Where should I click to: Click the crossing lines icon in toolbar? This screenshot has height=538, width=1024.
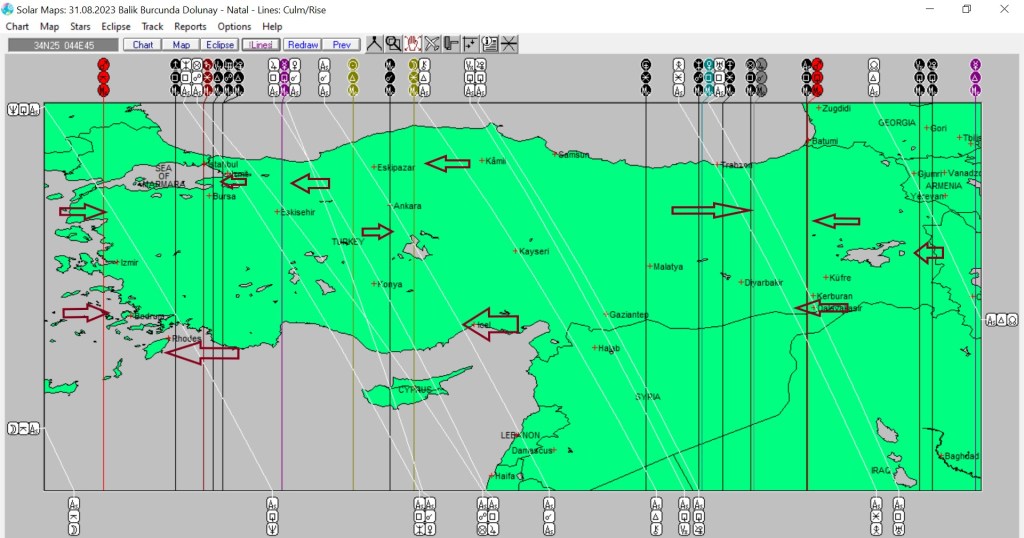point(509,44)
